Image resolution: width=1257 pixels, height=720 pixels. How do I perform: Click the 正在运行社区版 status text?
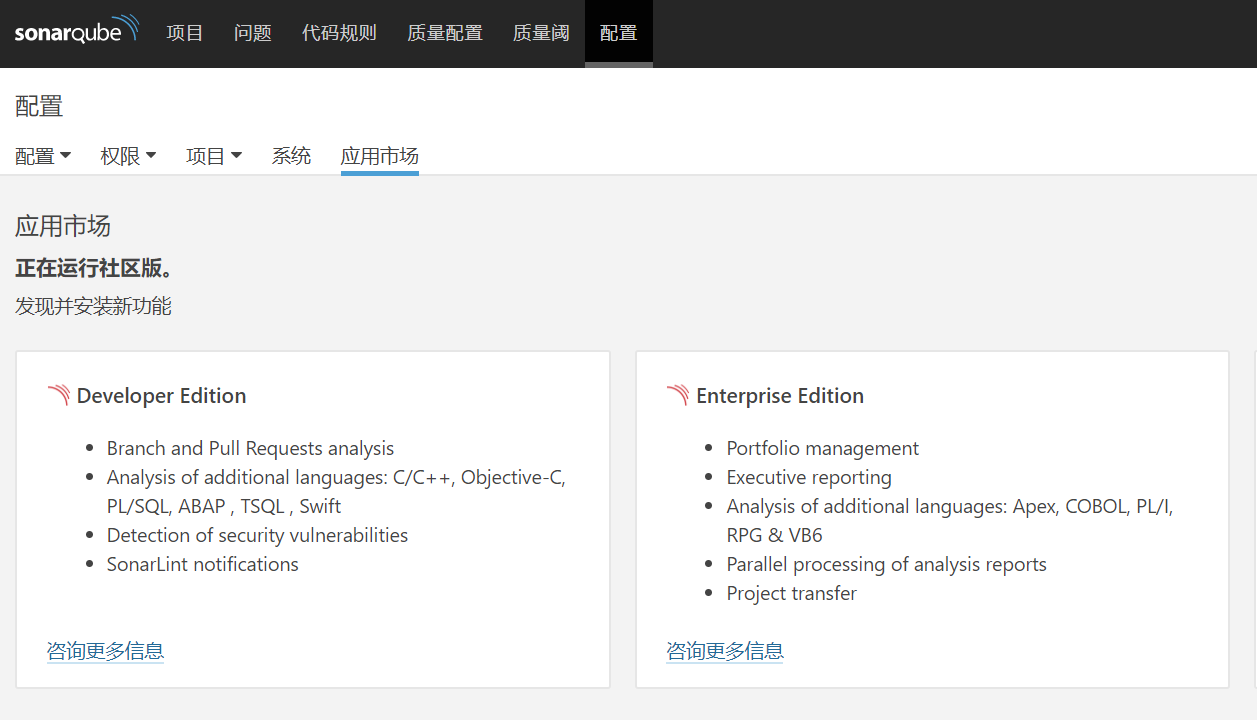coord(95,269)
